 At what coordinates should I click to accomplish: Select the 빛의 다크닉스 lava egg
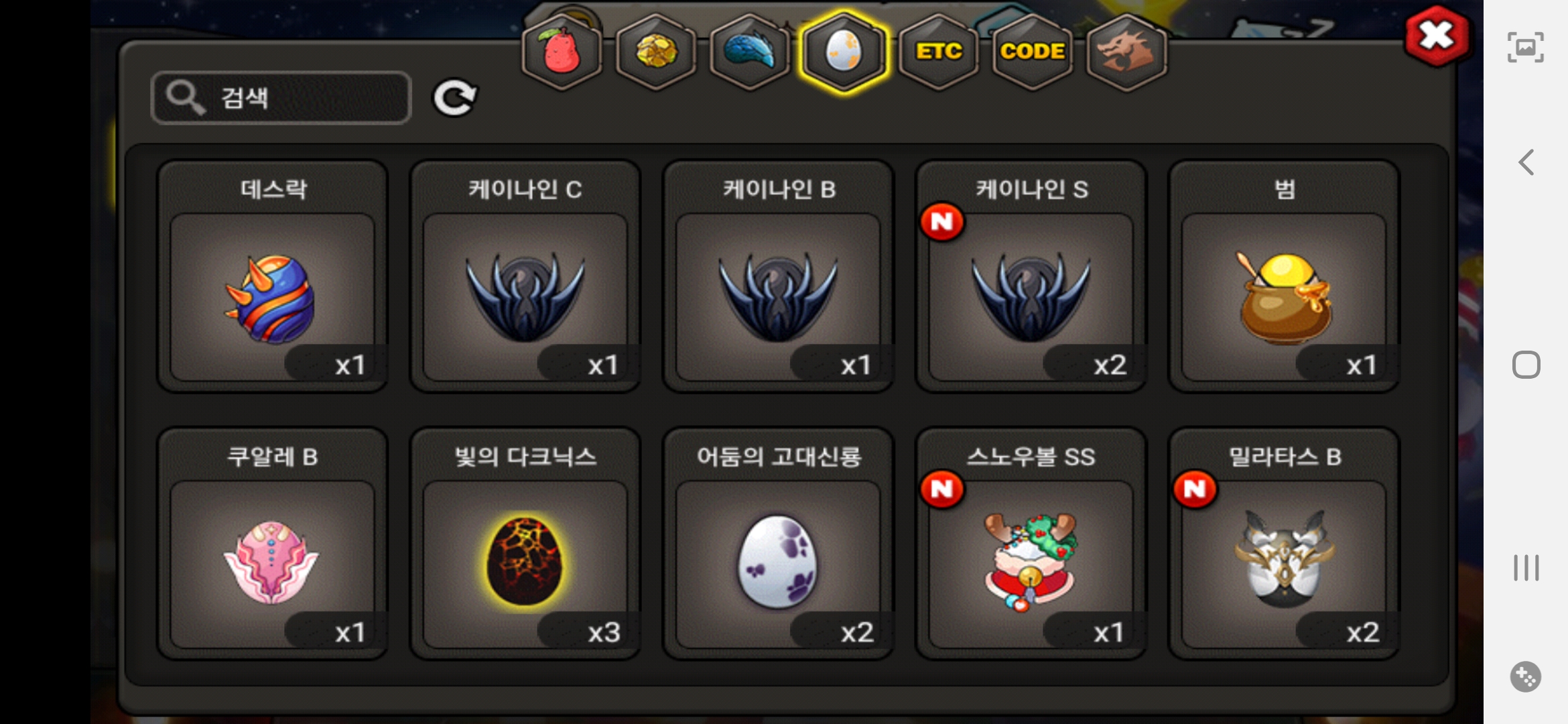[525, 543]
